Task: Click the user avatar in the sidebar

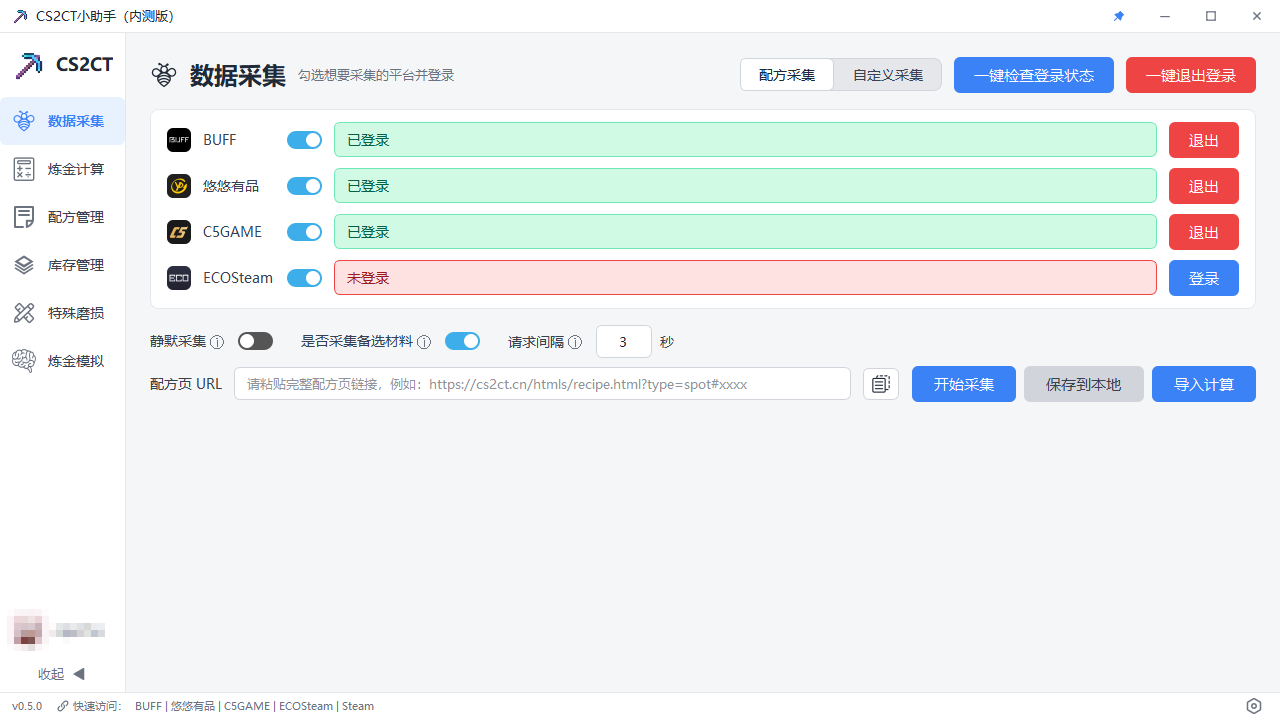Action: [x=26, y=629]
